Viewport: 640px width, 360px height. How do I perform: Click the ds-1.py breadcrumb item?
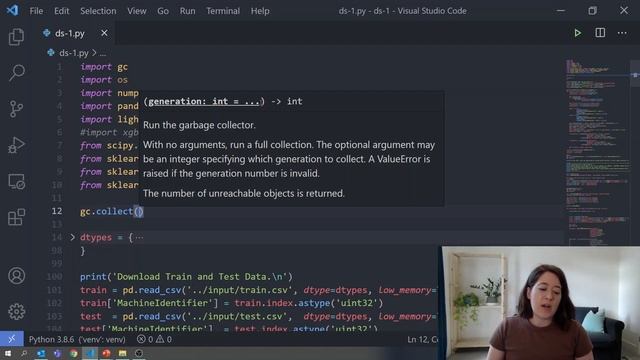(73, 53)
